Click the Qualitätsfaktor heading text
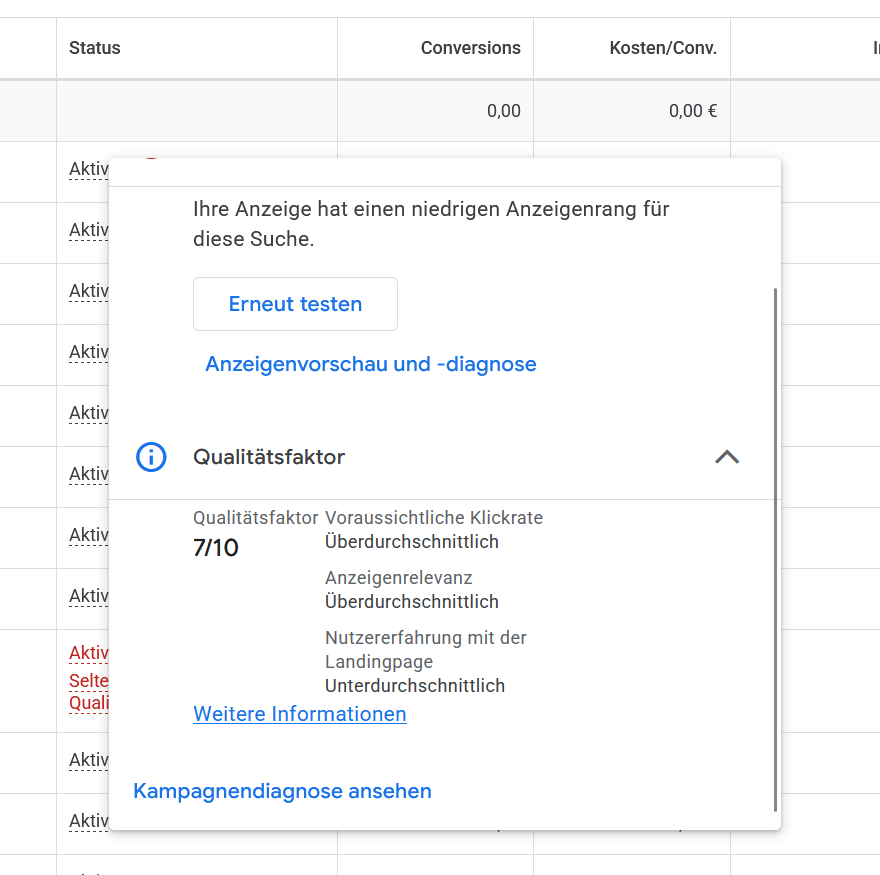This screenshot has width=880, height=875. click(267, 456)
